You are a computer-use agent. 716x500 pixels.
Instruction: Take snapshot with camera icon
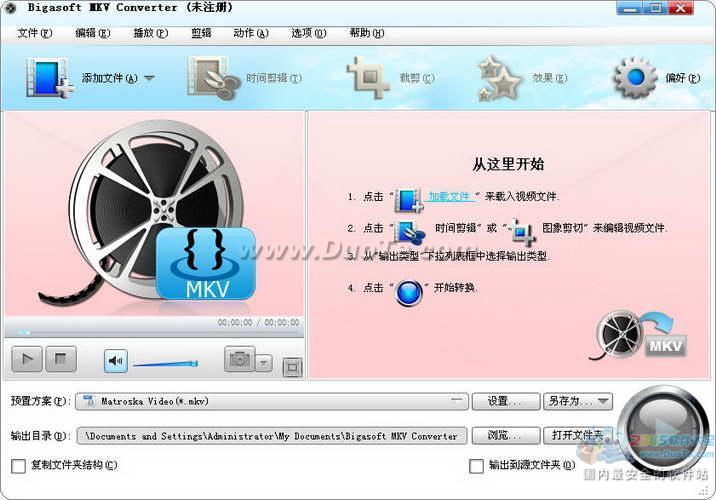[x=239, y=359]
